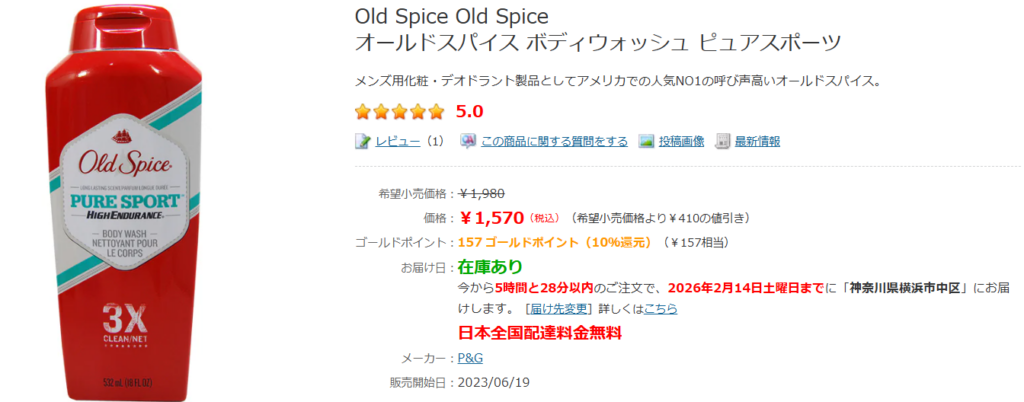
Task: Click the first gold rating star
Action: click(x=364, y=112)
